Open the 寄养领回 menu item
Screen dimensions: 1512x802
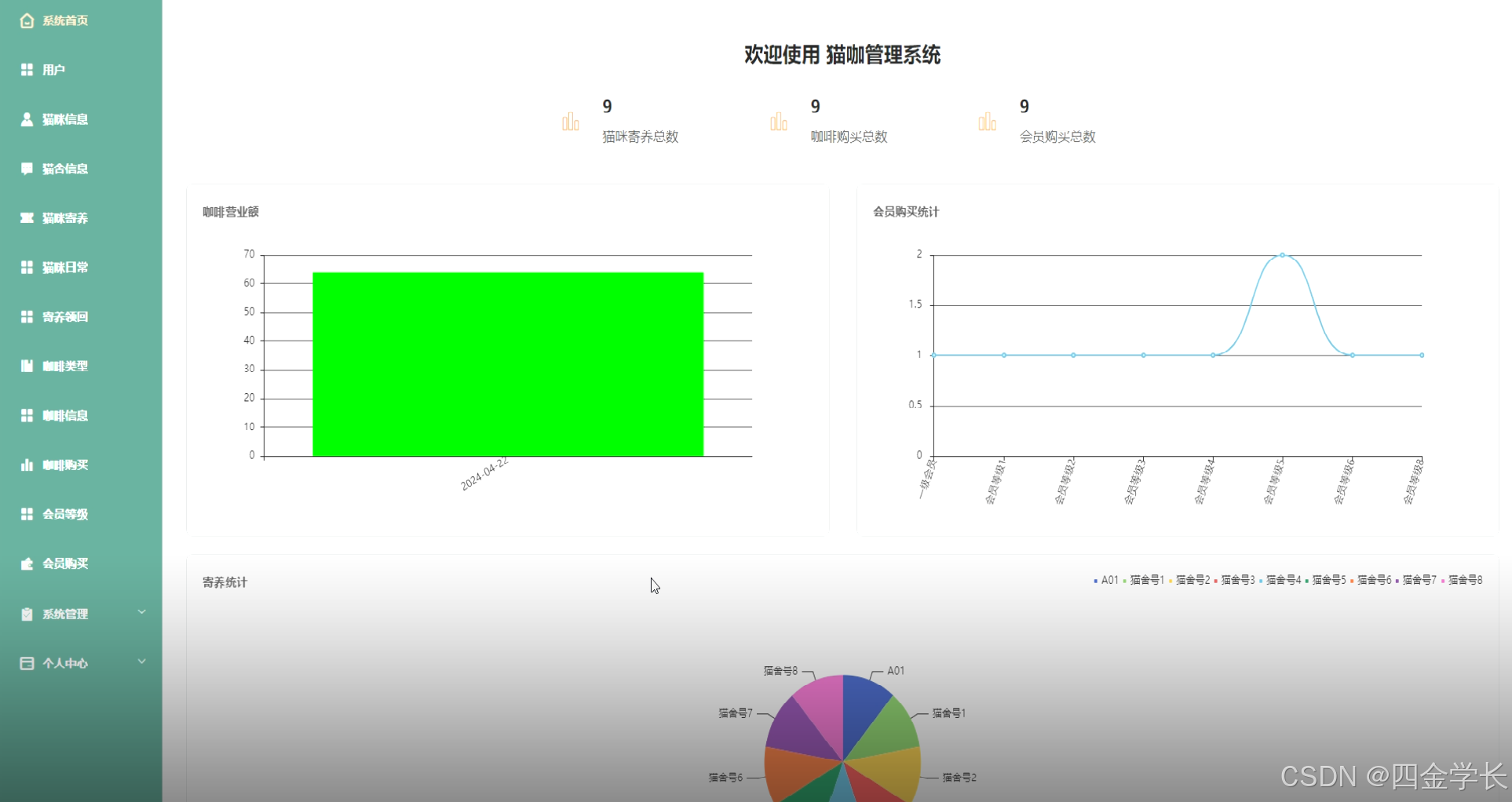[81, 317]
